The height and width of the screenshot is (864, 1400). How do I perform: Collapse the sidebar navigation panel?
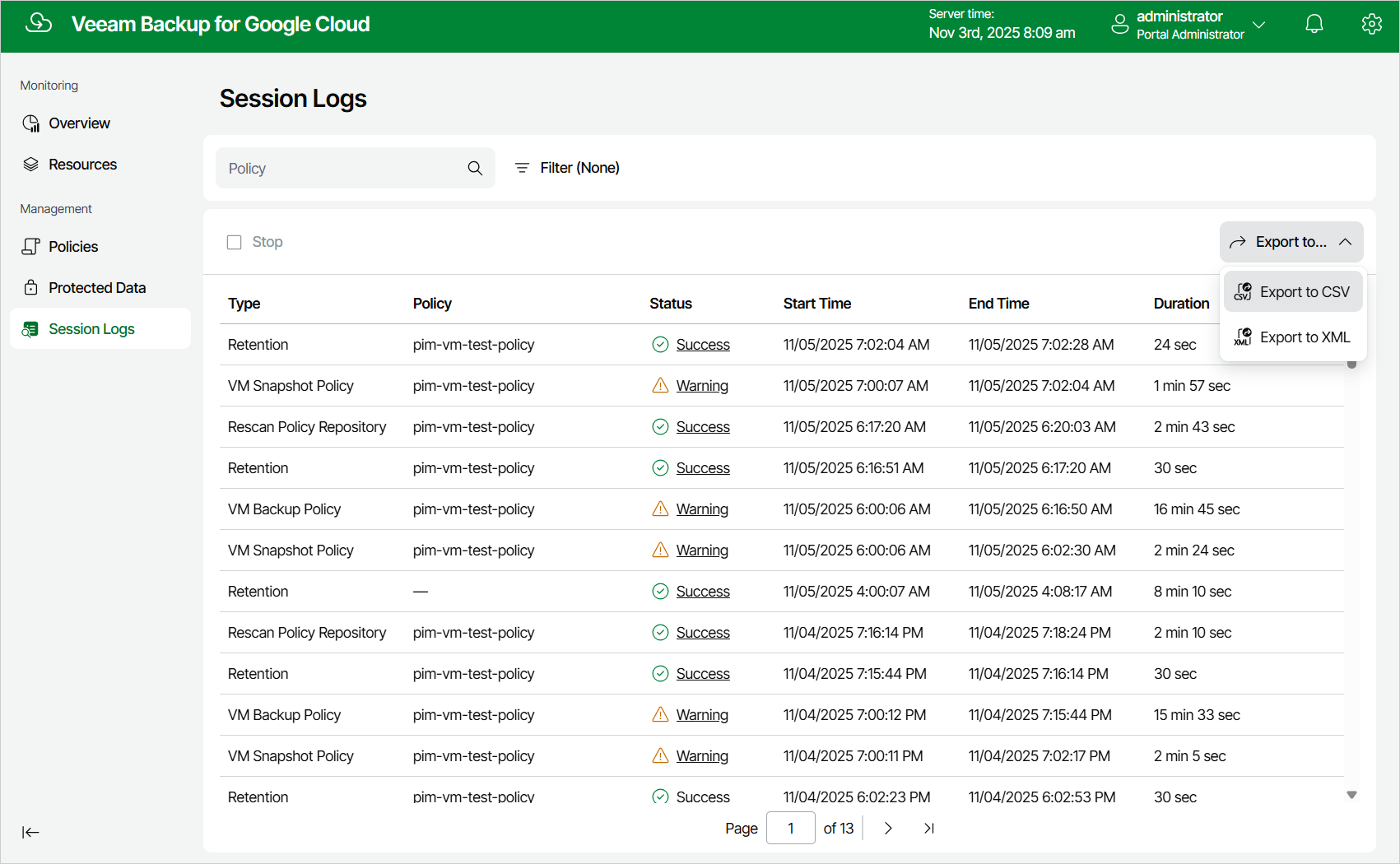[x=30, y=832]
